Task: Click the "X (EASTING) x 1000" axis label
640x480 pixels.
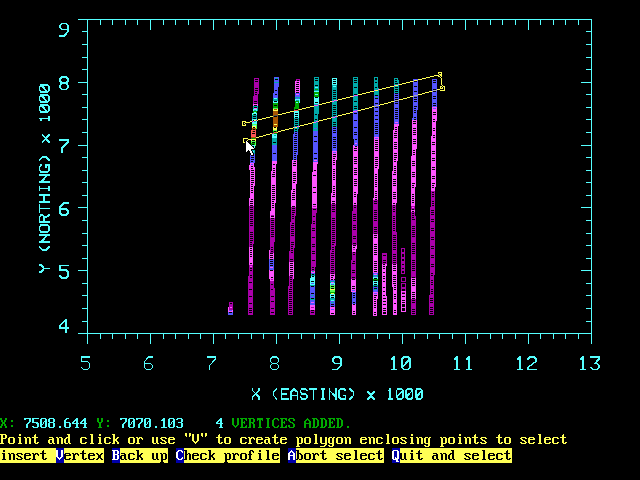Action: (x=338, y=394)
